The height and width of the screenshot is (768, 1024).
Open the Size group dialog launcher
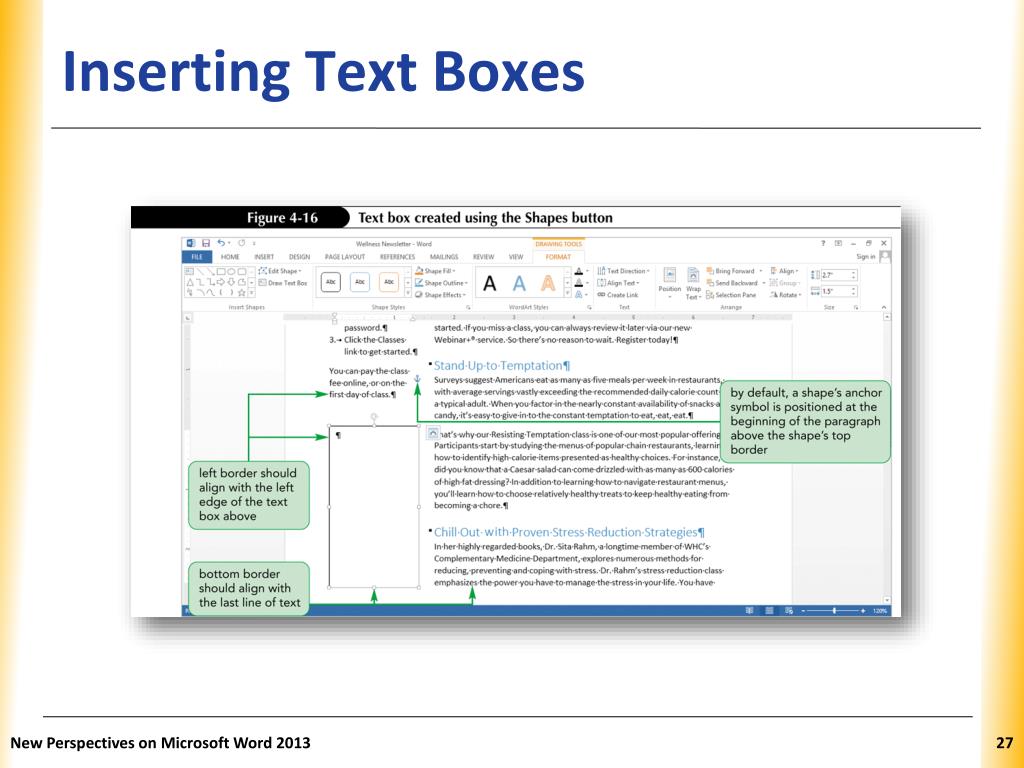click(x=856, y=307)
